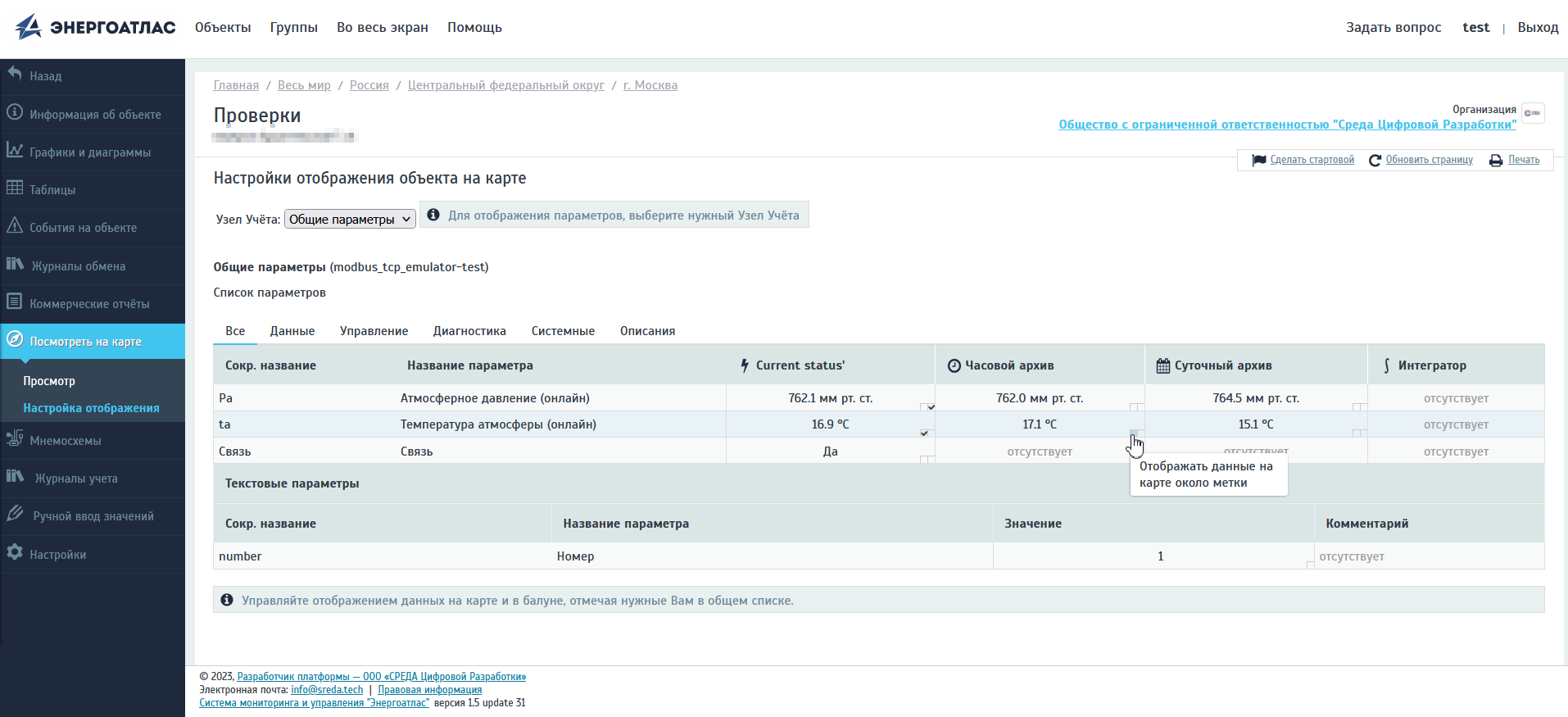The height and width of the screenshot is (717, 1568).
Task: Switch to the Диагностика tab
Action: coord(469,331)
